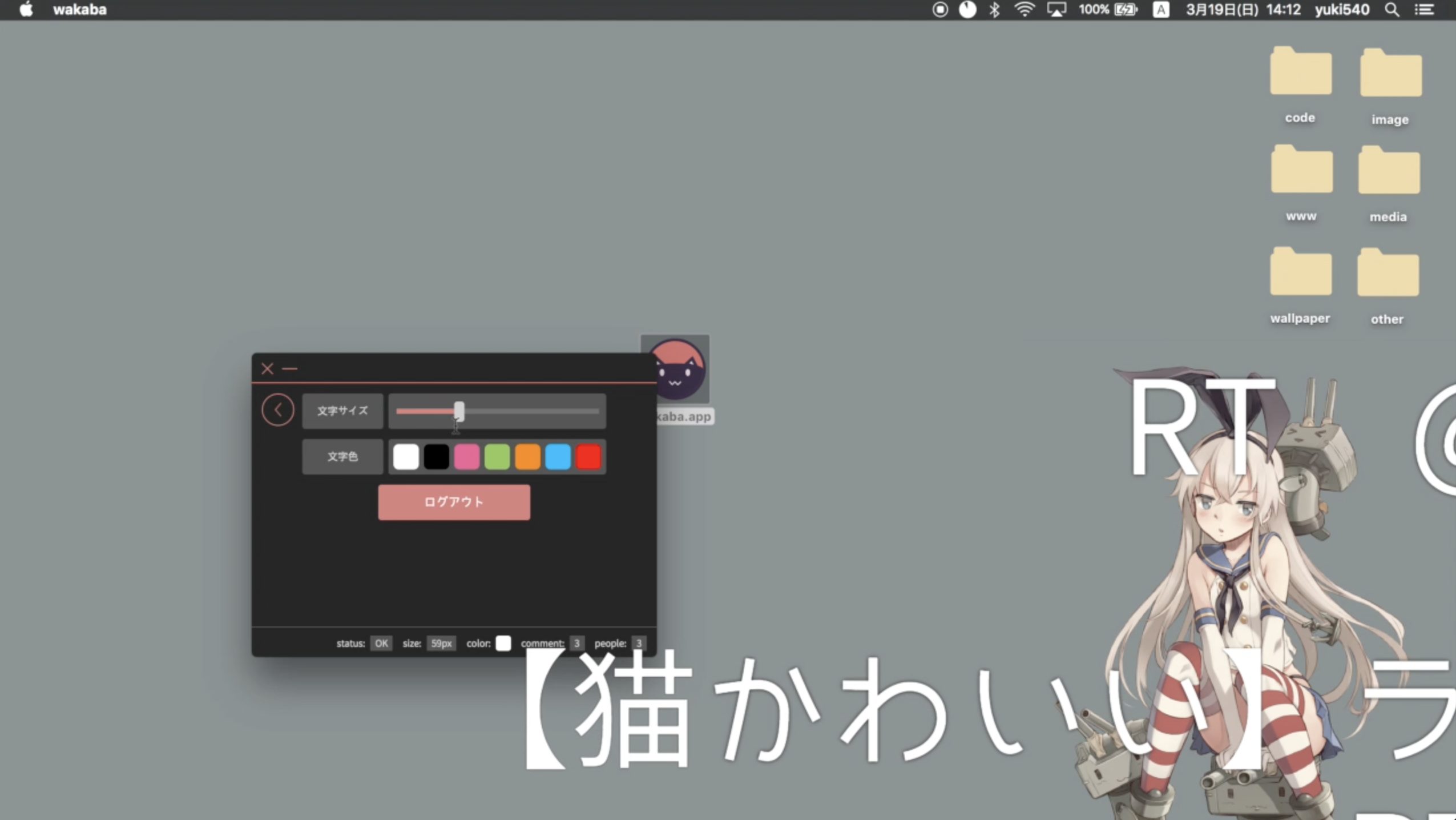Open the Apple menu
1456x820 pixels.
tap(26, 10)
